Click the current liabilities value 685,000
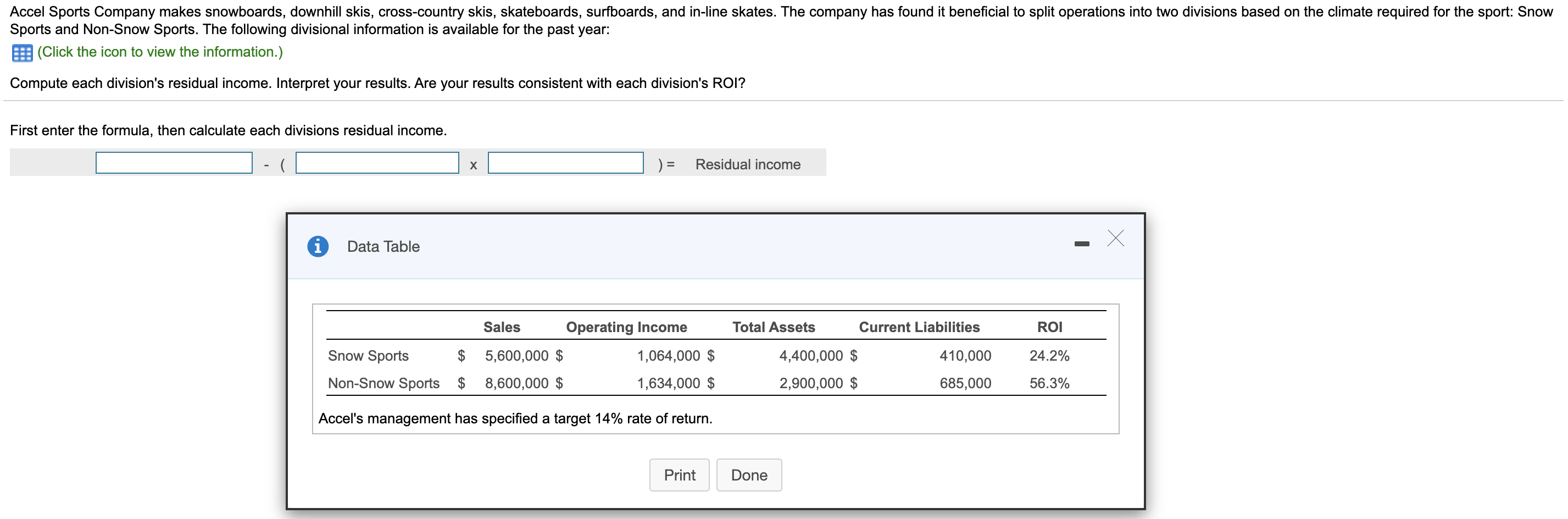The width and height of the screenshot is (1568, 519). pos(965,383)
